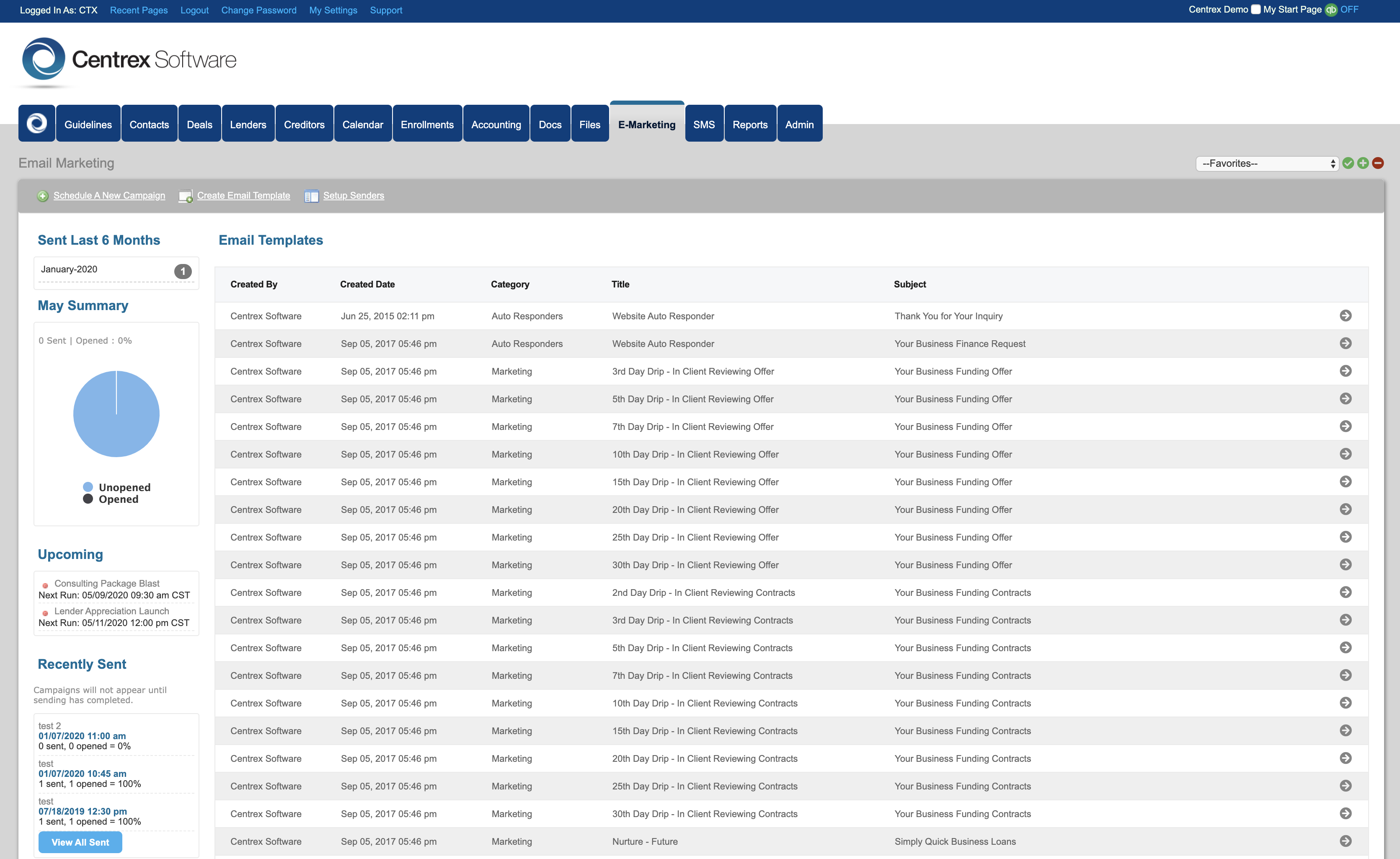This screenshot has height=859, width=1400.
Task: Open the Change Password link
Action: 258,10
